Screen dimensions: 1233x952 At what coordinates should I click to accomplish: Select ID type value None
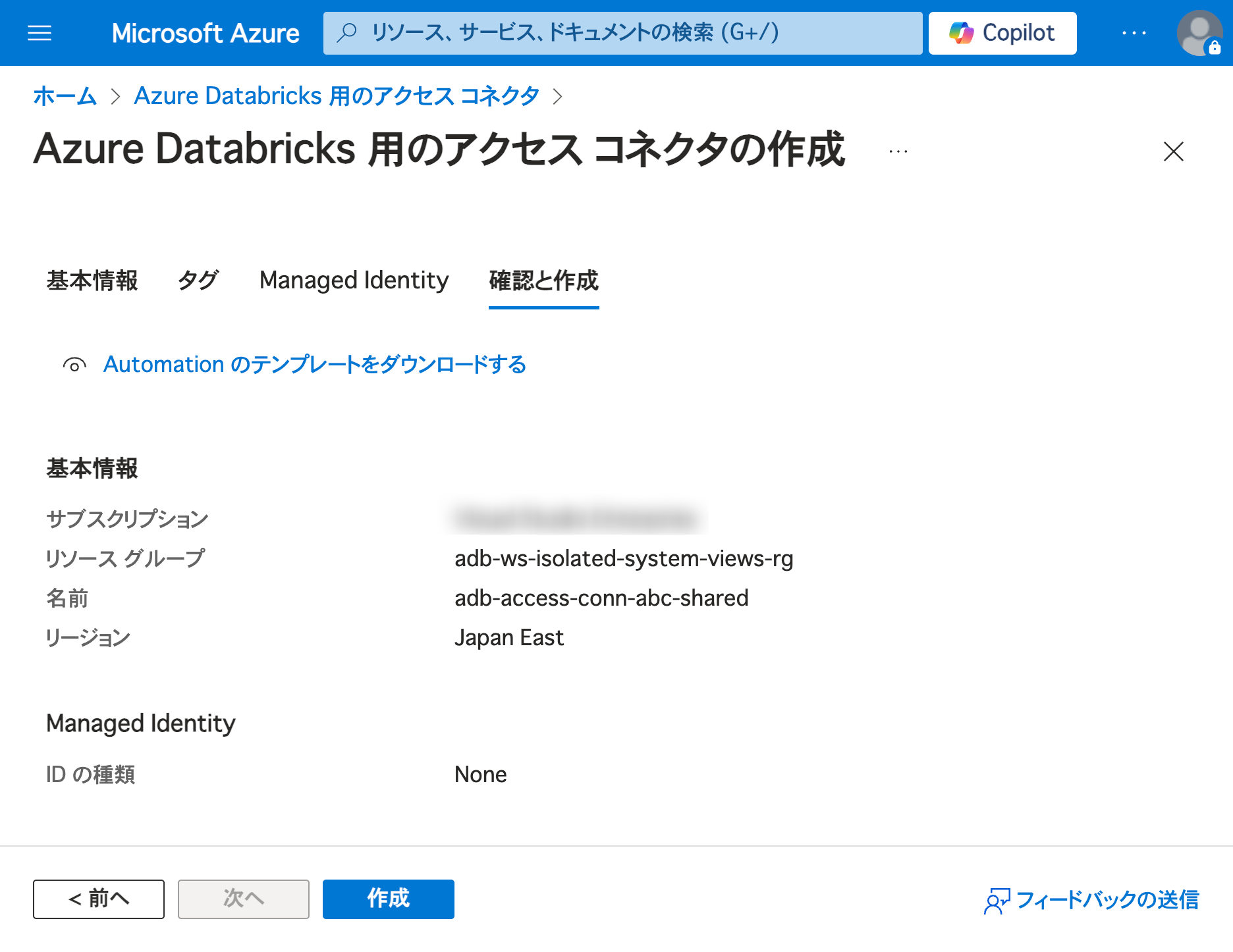[x=481, y=775]
